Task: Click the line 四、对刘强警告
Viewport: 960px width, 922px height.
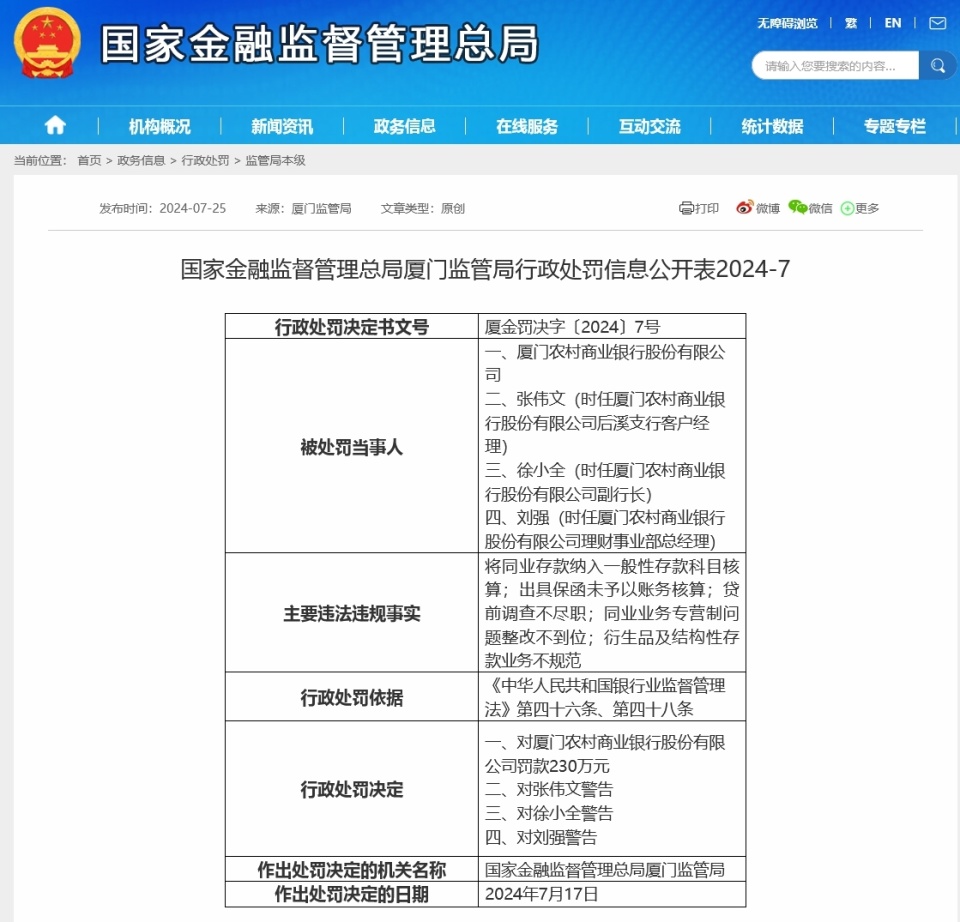Action: [x=541, y=837]
